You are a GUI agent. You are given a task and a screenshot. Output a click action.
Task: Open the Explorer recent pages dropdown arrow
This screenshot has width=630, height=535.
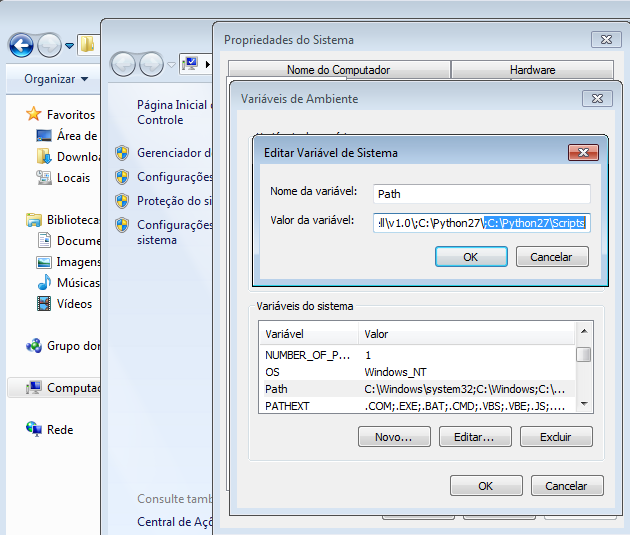point(69,46)
